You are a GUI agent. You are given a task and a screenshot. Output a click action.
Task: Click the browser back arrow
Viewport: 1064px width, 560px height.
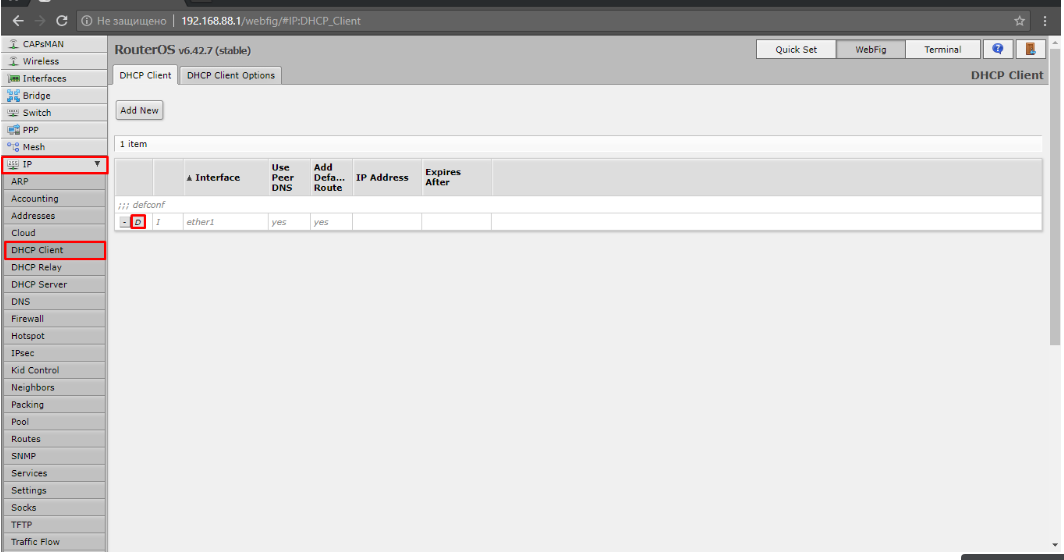(x=18, y=21)
